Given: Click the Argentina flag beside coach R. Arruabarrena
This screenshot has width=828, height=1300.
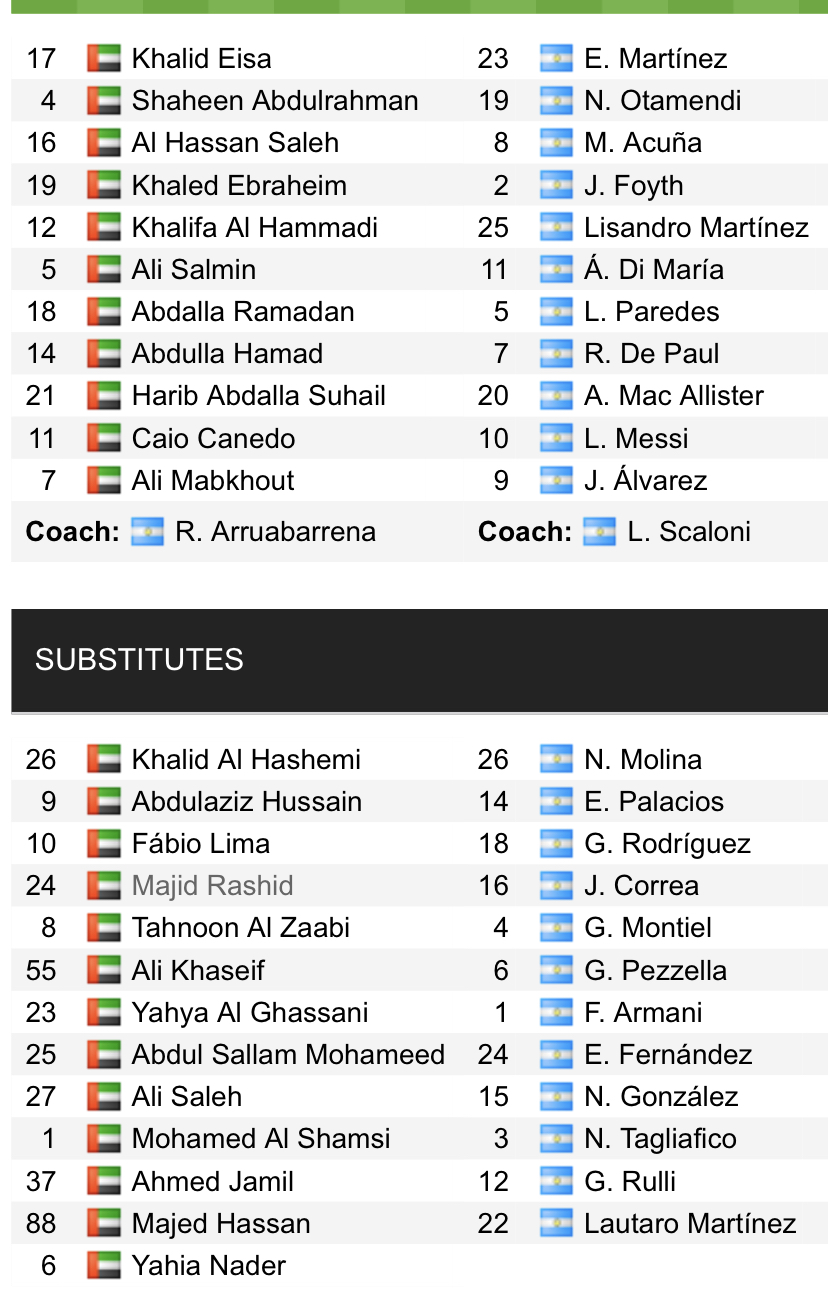Looking at the screenshot, I should point(147,531).
